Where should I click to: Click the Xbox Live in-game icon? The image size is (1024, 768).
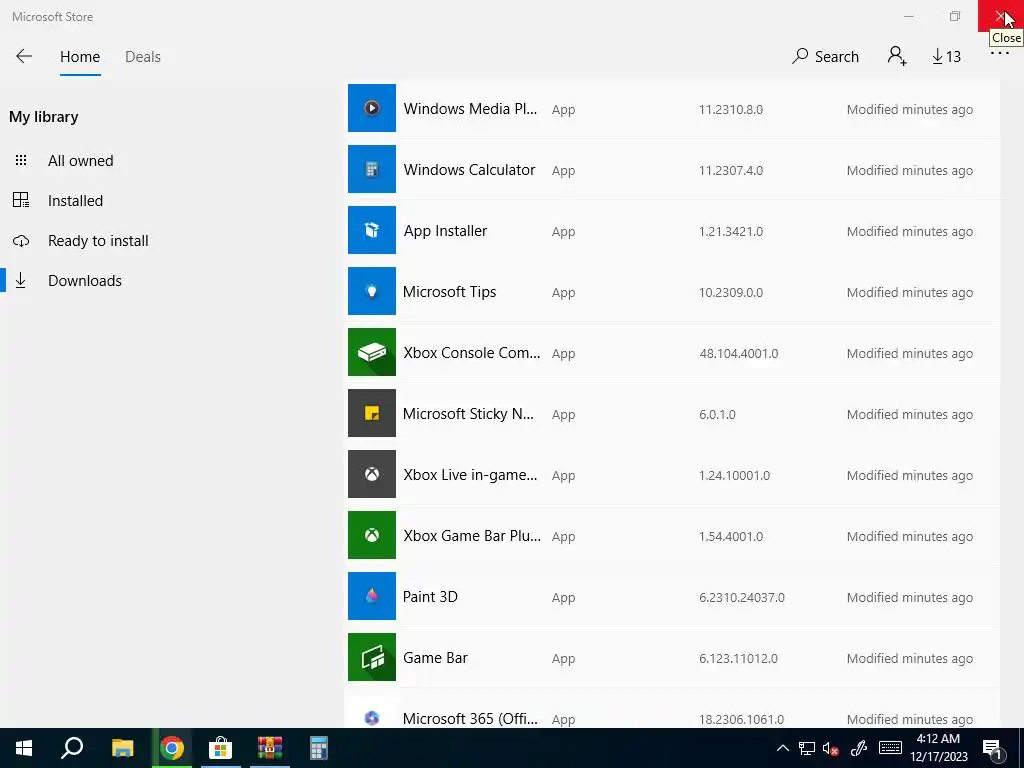click(x=372, y=474)
